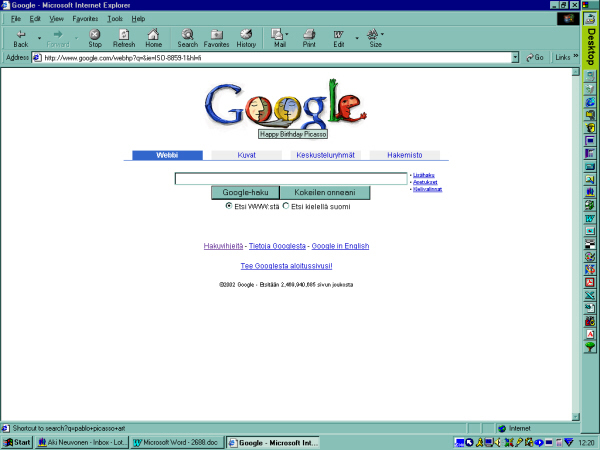Click the IE throbber logo
600x450 pixels.
click(x=568, y=19)
